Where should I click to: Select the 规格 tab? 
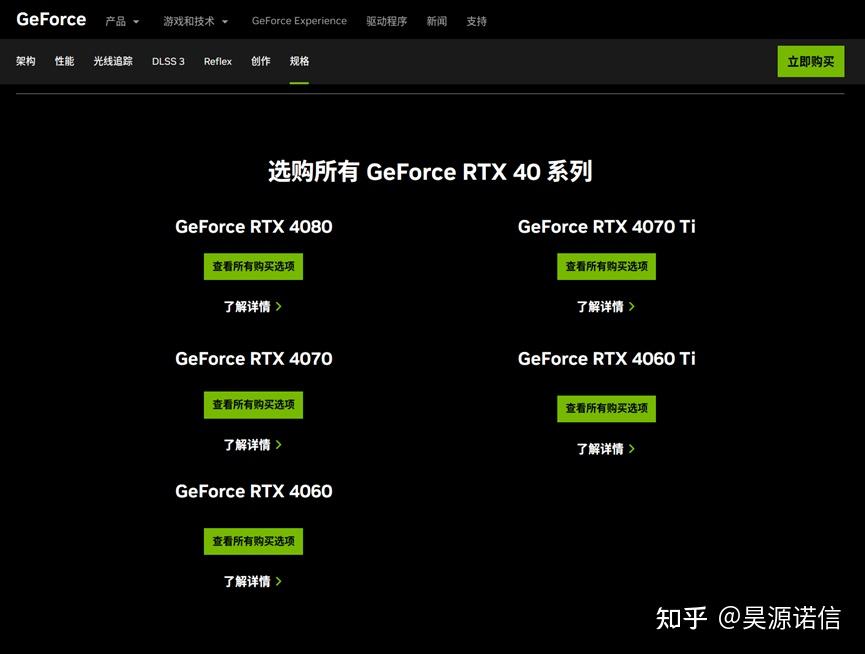click(x=300, y=61)
